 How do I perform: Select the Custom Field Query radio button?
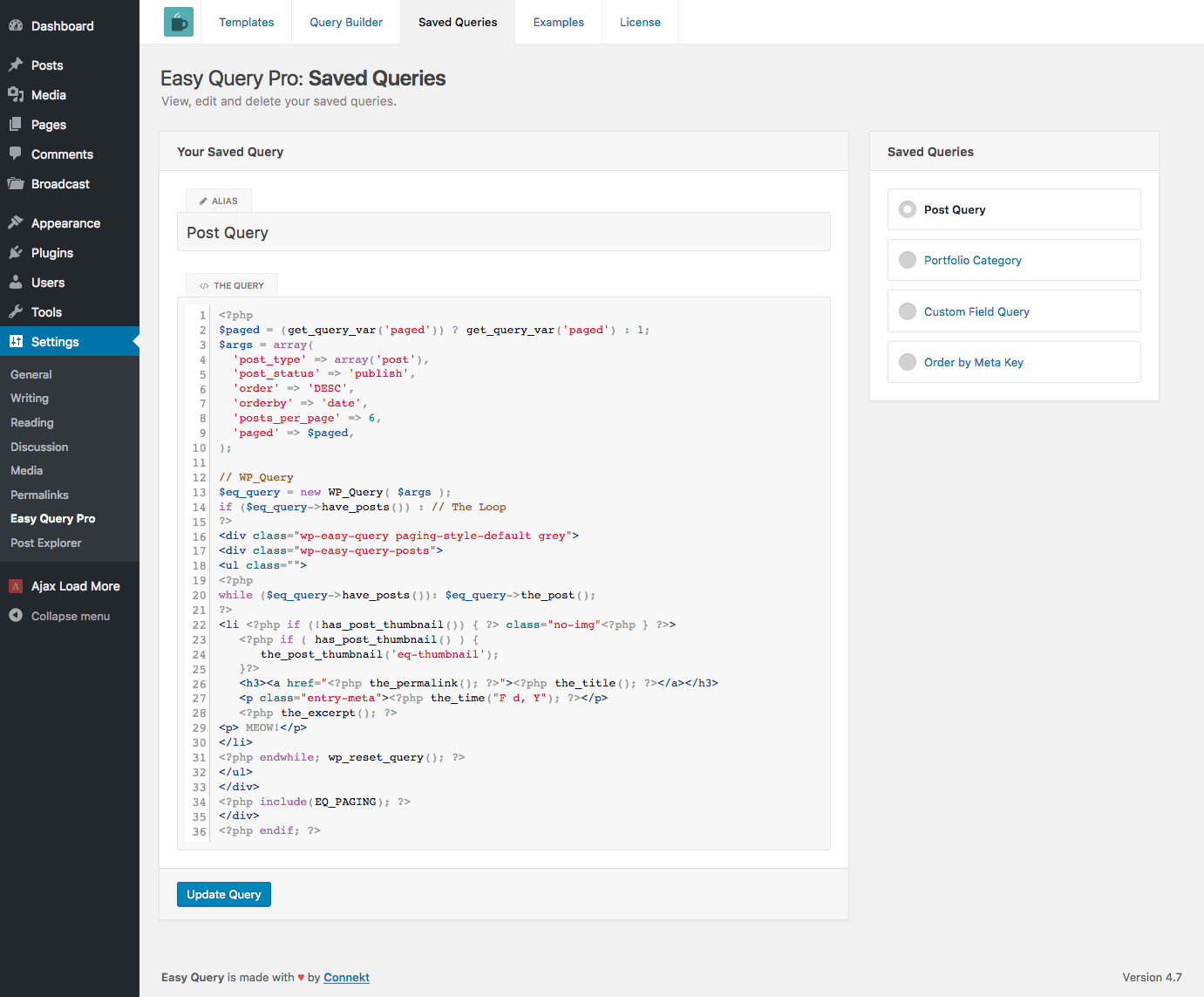tap(908, 311)
